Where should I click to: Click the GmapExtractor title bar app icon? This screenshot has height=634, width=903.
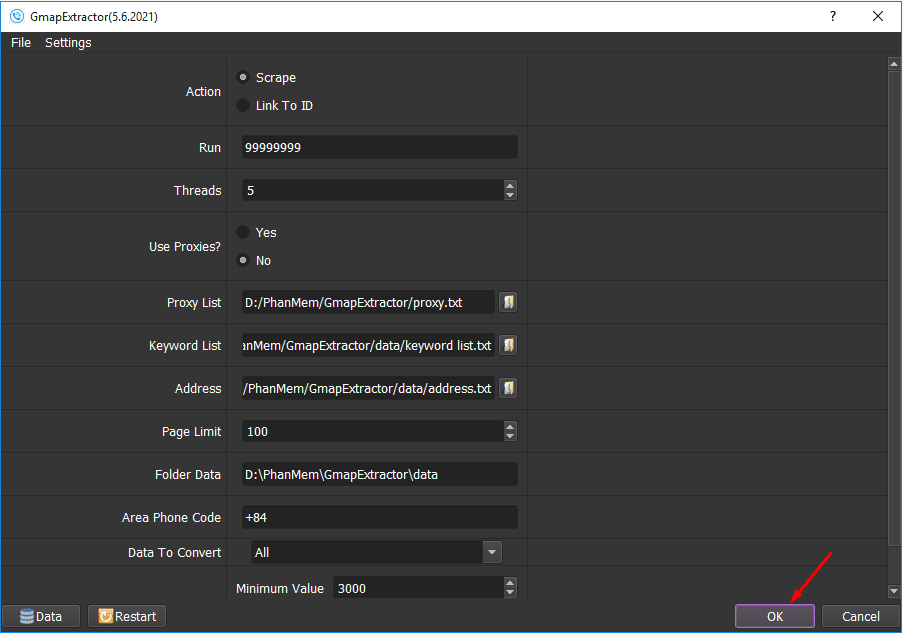17,16
